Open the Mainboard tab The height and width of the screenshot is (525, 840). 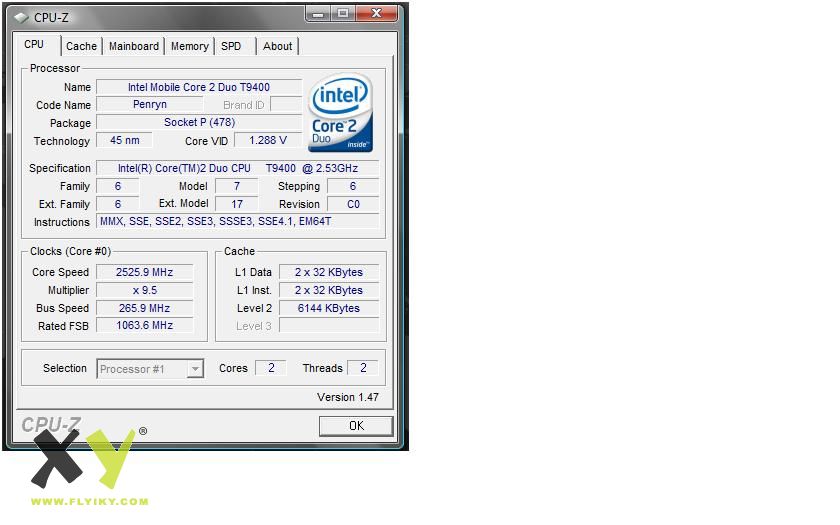(133, 47)
